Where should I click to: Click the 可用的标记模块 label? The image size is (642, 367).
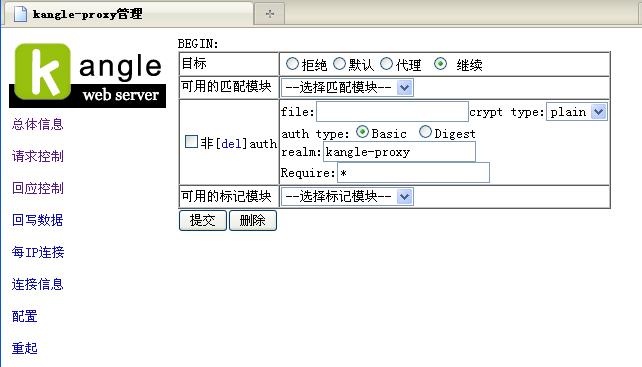click(226, 196)
